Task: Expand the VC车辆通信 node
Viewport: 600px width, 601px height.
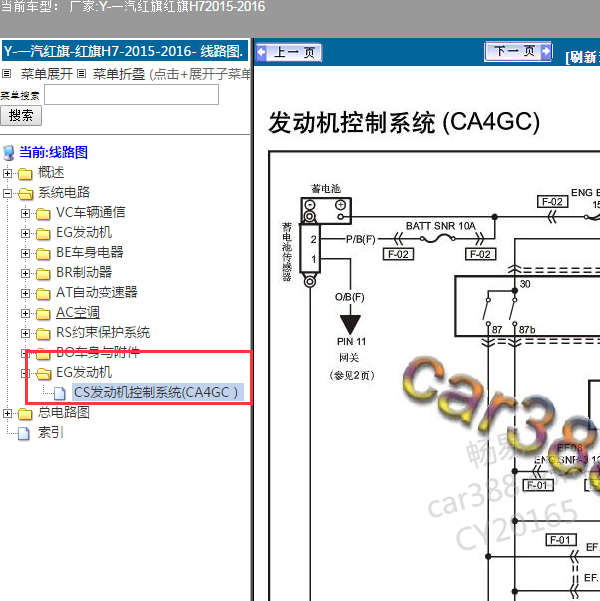Action: tap(25, 213)
